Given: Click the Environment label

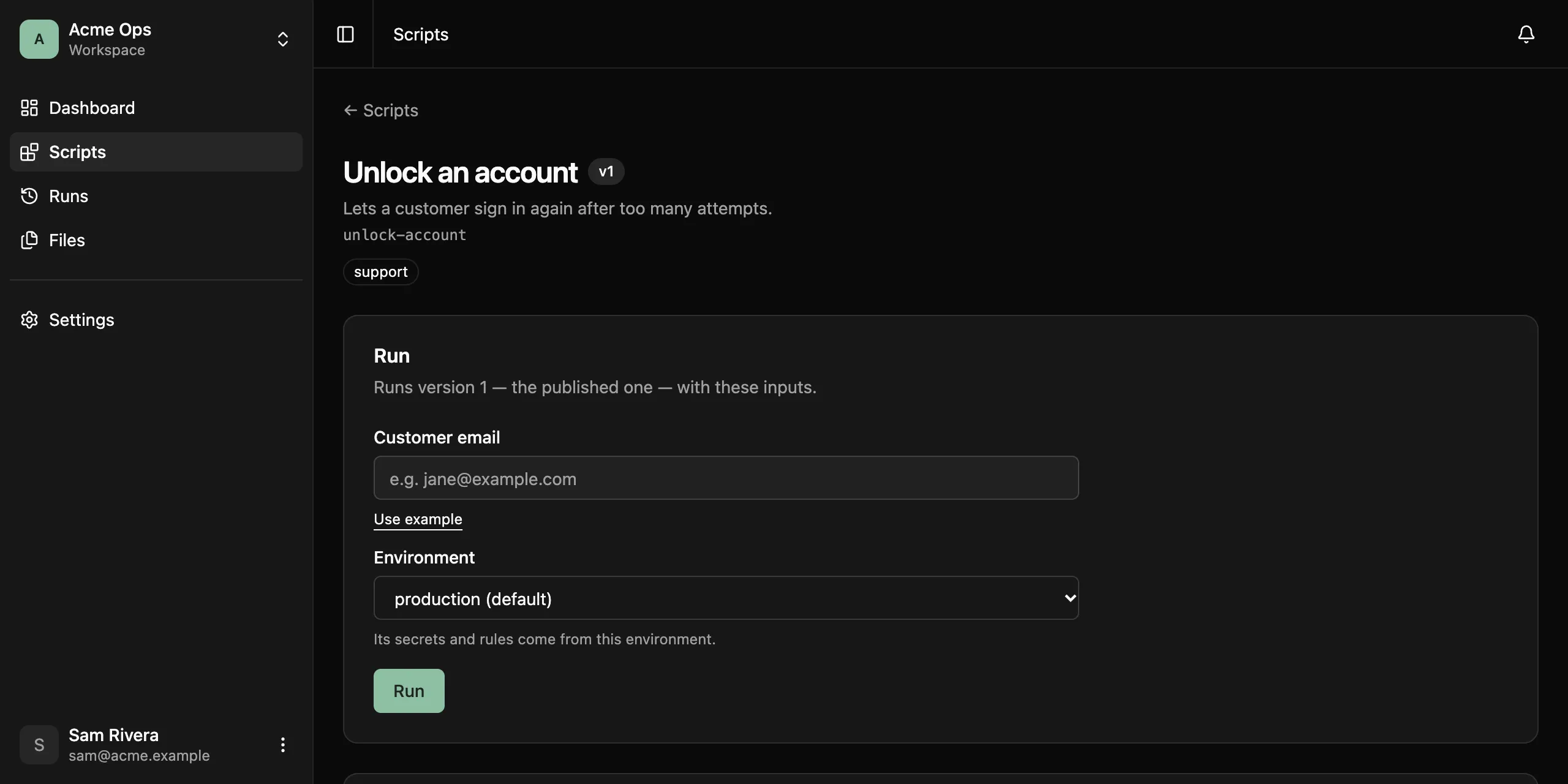Looking at the screenshot, I should coord(424,557).
